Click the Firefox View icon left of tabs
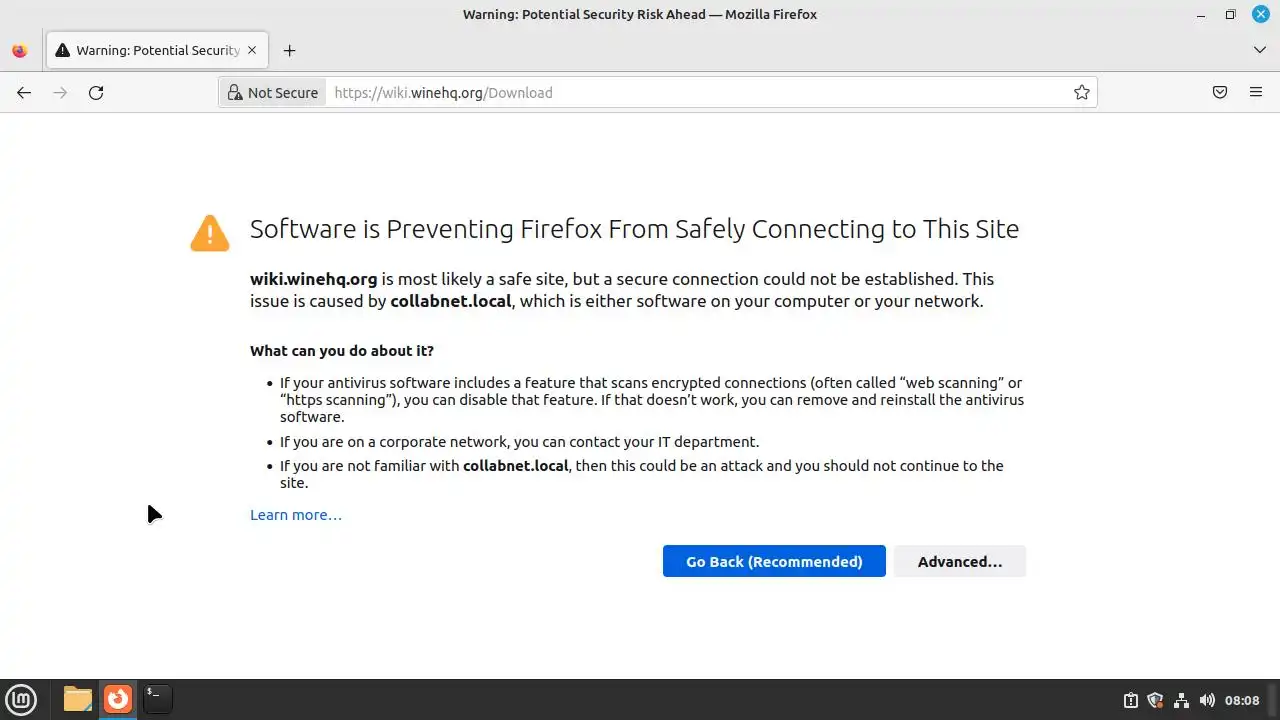Viewport: 1280px width, 720px height. click(20, 51)
